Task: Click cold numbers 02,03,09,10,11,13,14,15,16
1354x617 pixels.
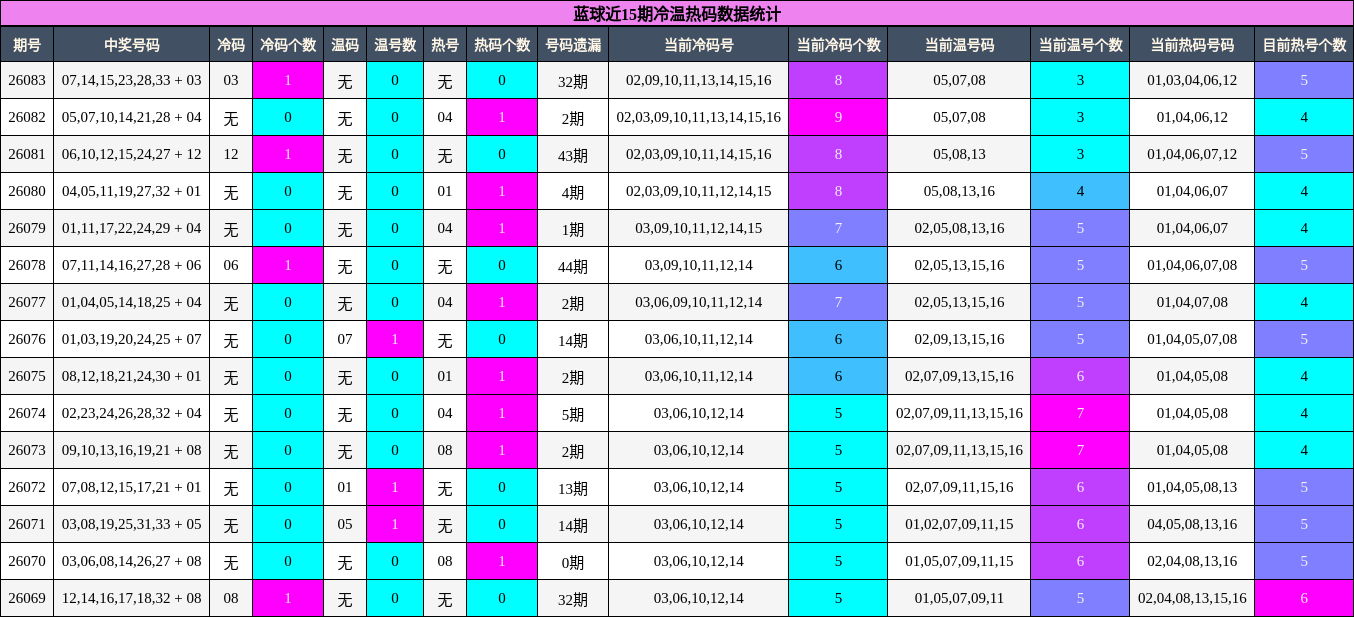Action: pyautogui.click(x=698, y=117)
